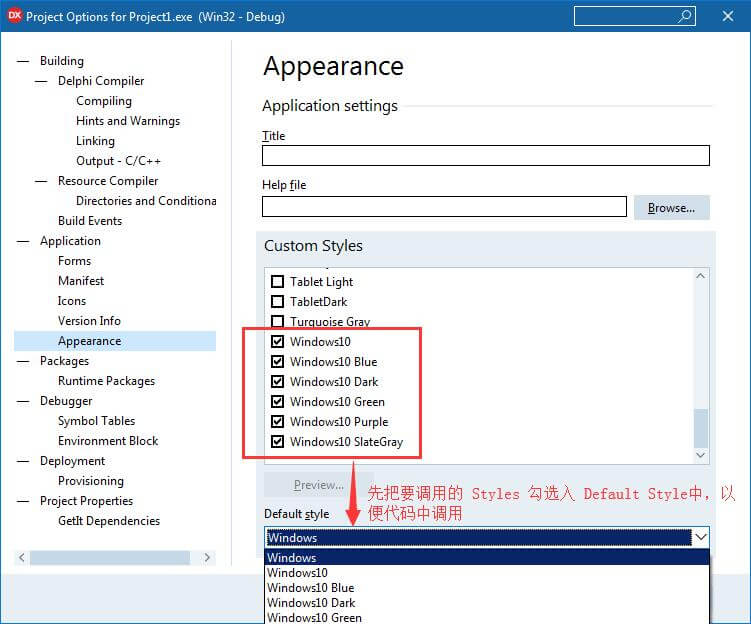751x624 pixels.
Task: Toggle the Windows10 SlateGray checkbox
Action: pos(278,442)
